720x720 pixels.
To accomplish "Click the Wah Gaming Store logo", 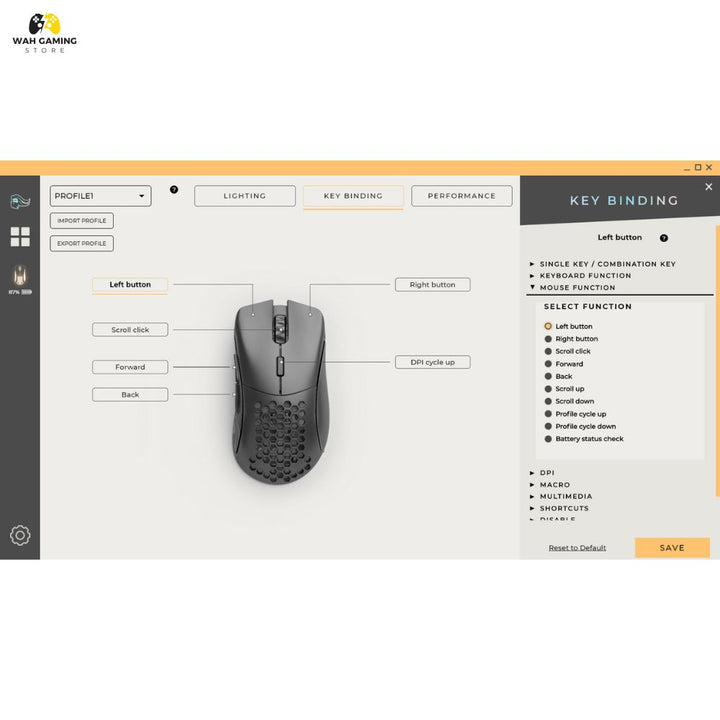I will click(44, 33).
